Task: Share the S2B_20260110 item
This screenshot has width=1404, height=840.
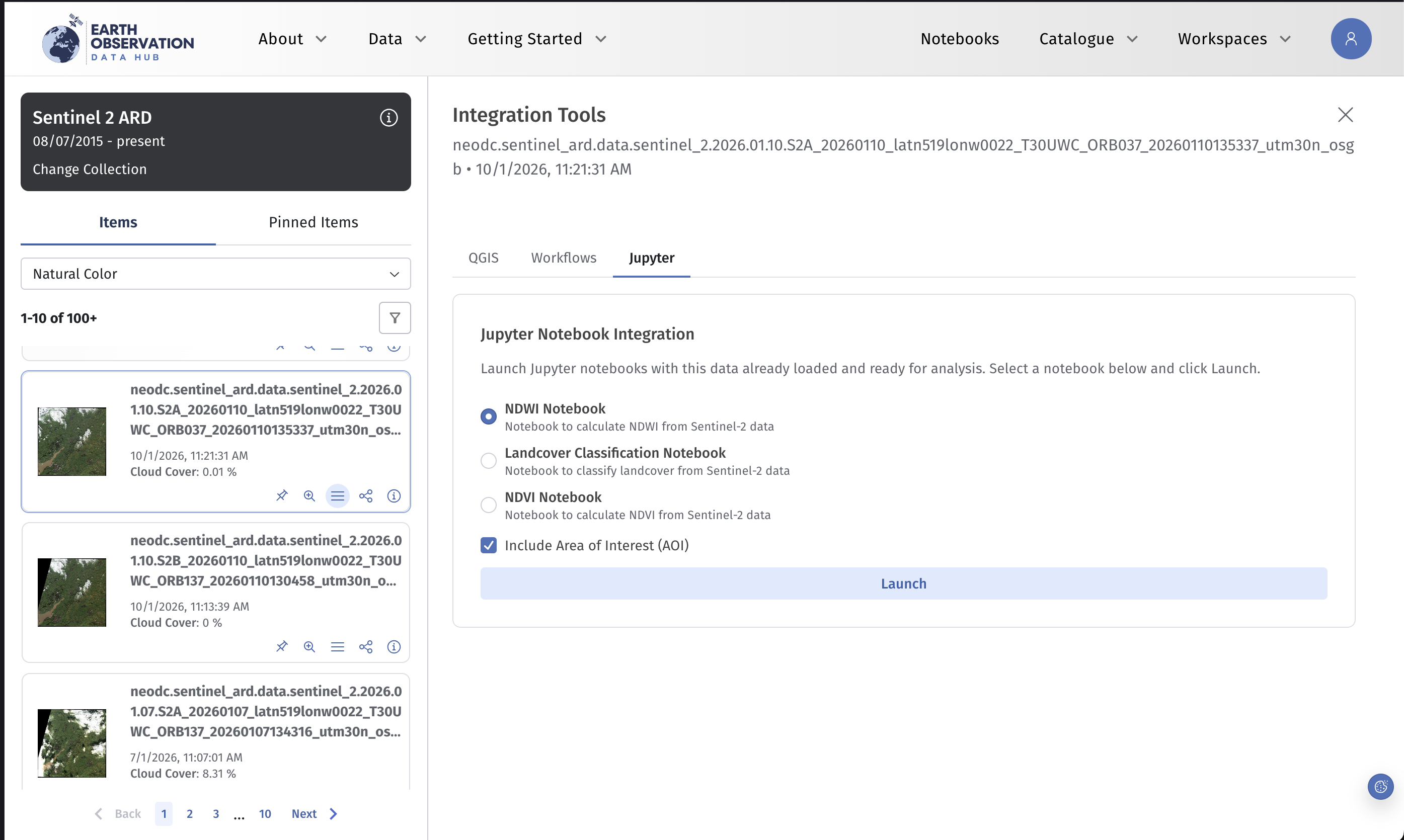Action: click(366, 646)
